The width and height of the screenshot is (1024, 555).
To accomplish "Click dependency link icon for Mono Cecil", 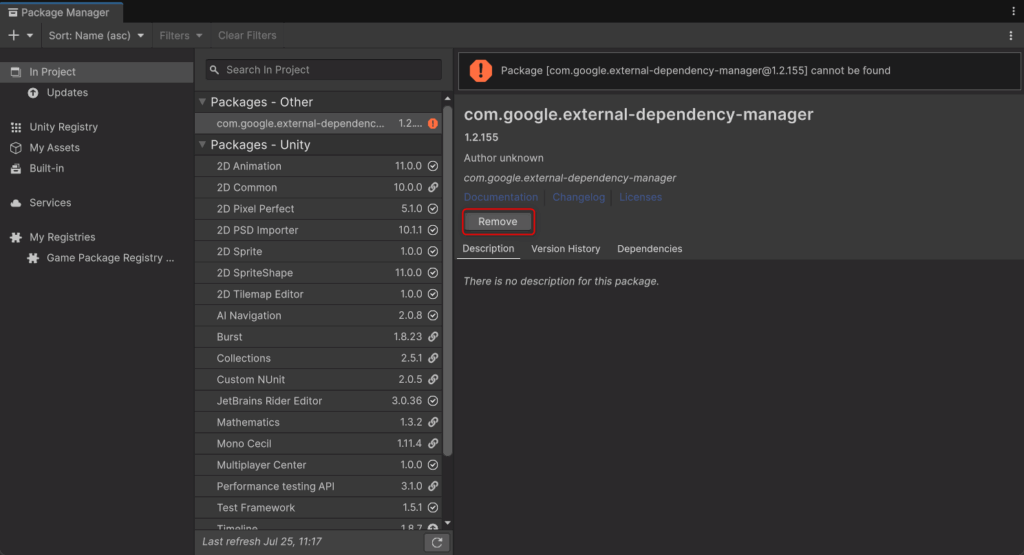I will pos(433,443).
